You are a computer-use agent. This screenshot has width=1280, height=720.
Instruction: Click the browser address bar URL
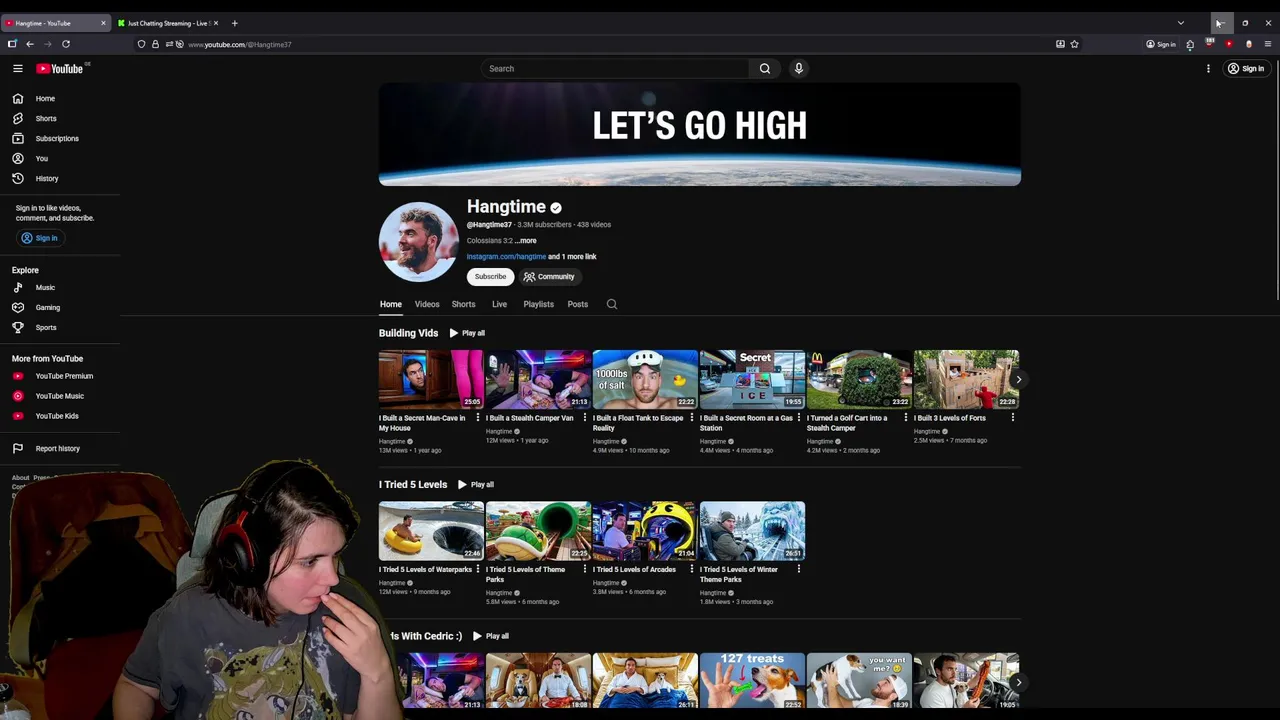pos(239,44)
